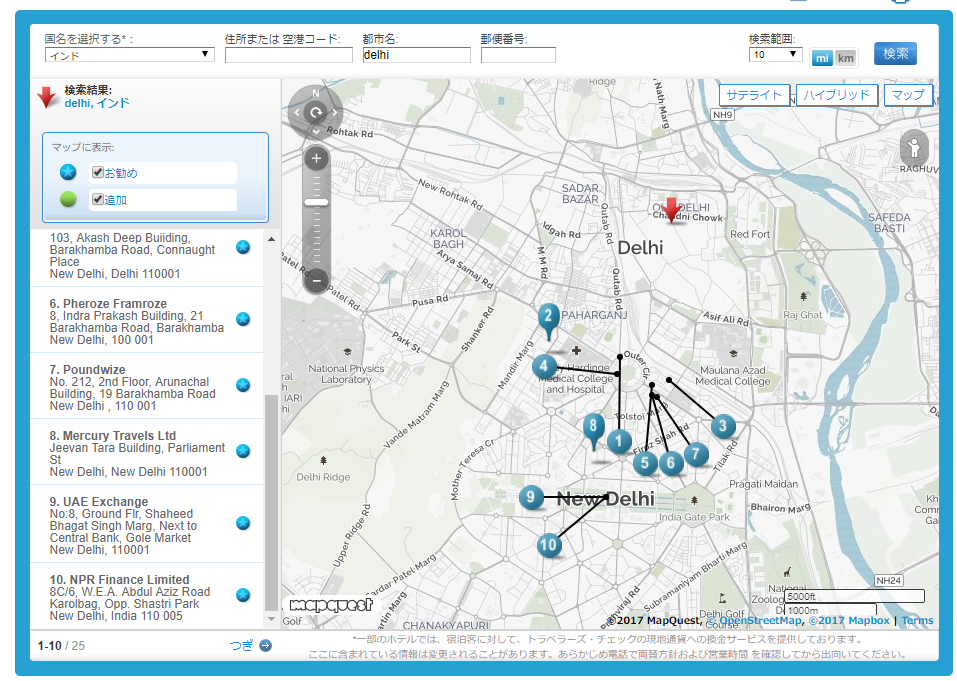957x681 pixels.
Task: Click the compass rotate control on map
Action: 316,112
